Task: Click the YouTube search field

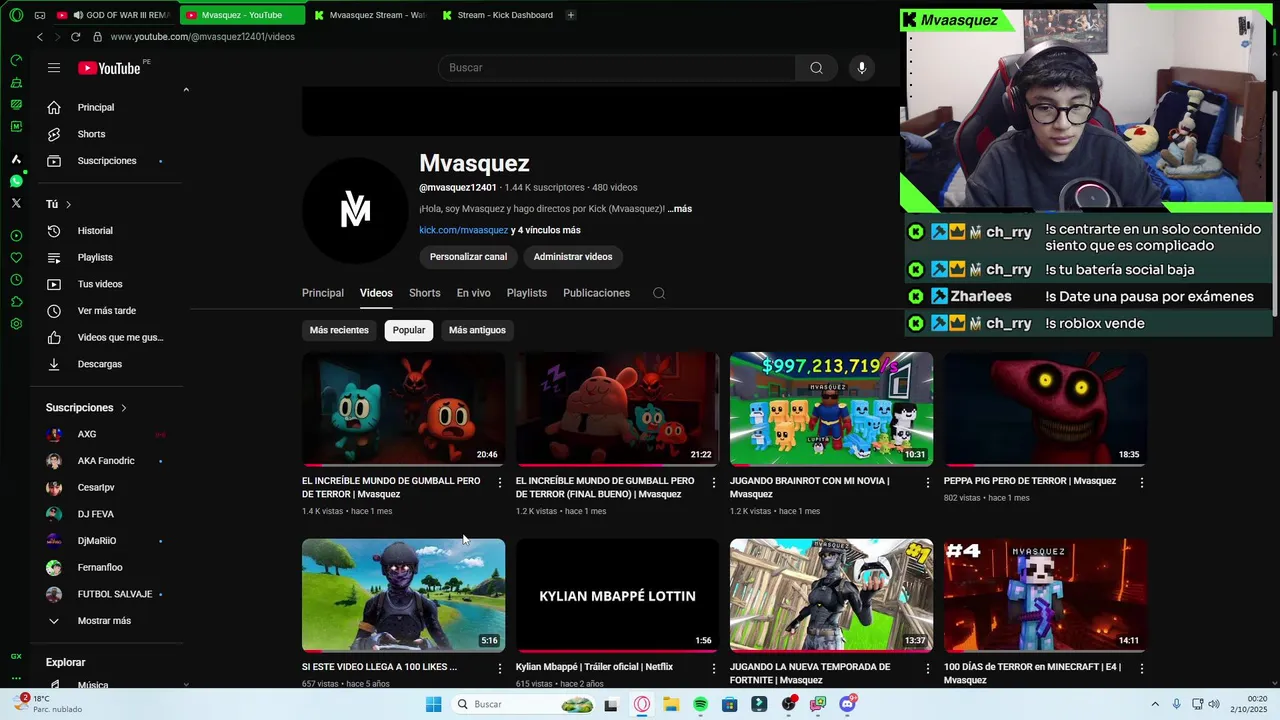Action: (x=617, y=68)
